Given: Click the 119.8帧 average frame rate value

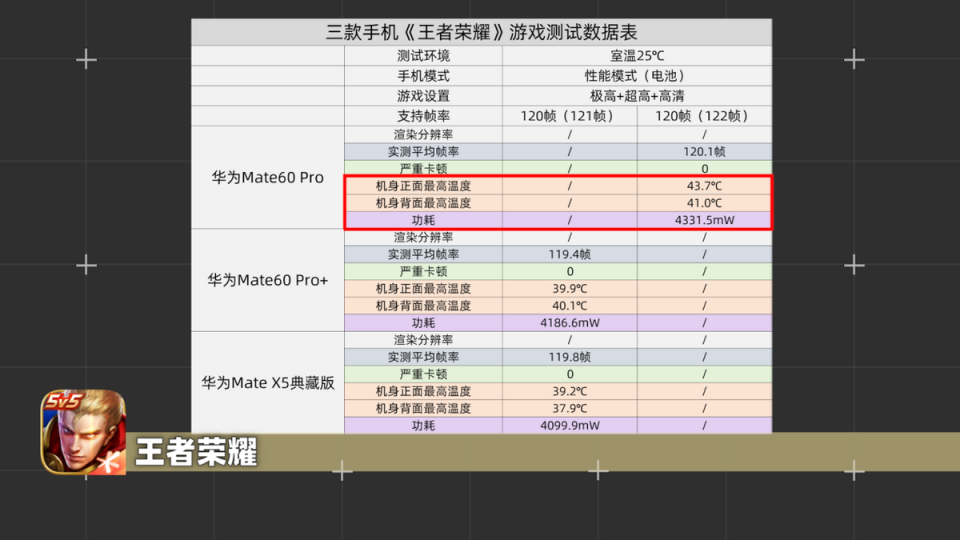Looking at the screenshot, I should coord(569,358).
